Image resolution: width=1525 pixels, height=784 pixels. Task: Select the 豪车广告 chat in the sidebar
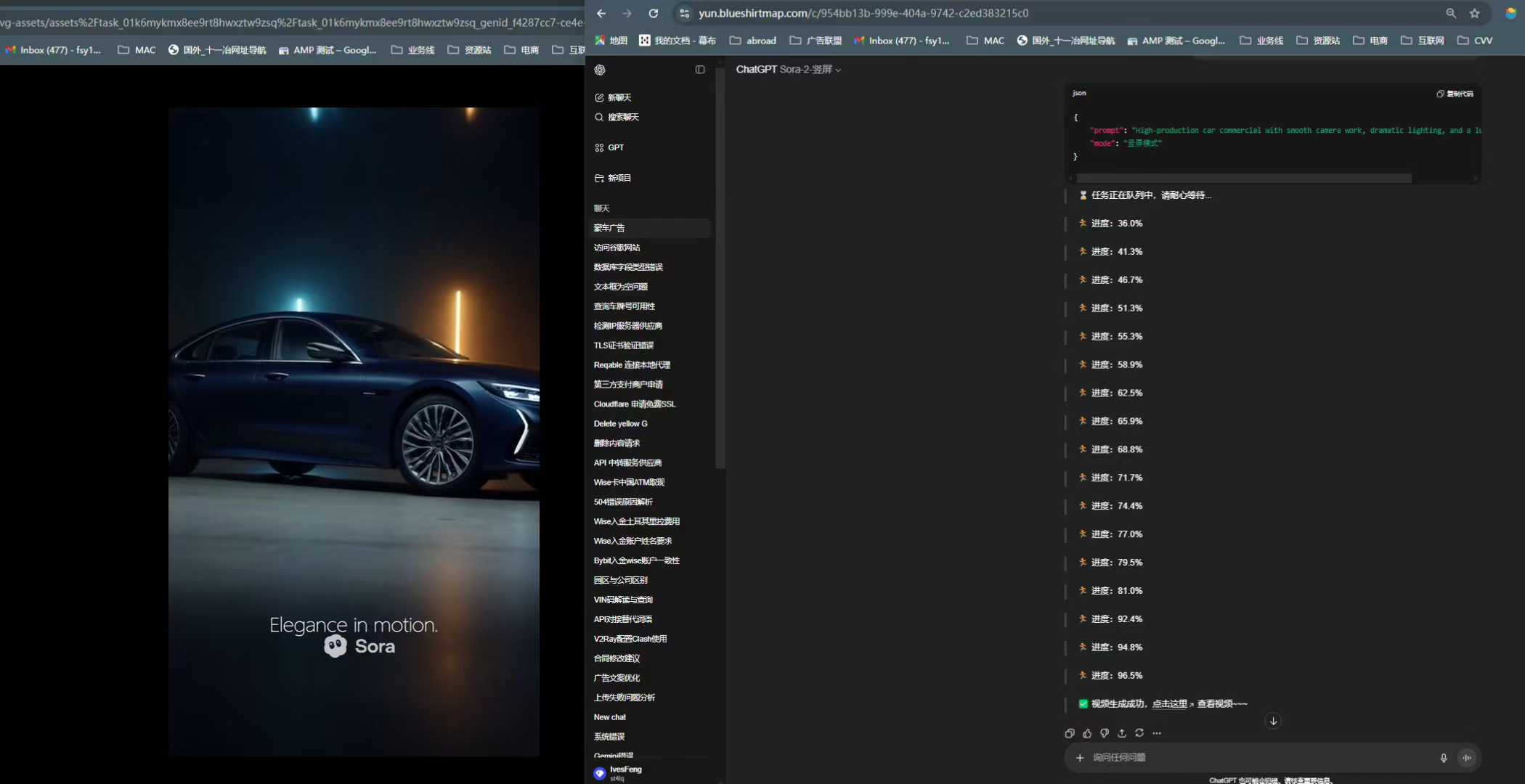(x=650, y=228)
